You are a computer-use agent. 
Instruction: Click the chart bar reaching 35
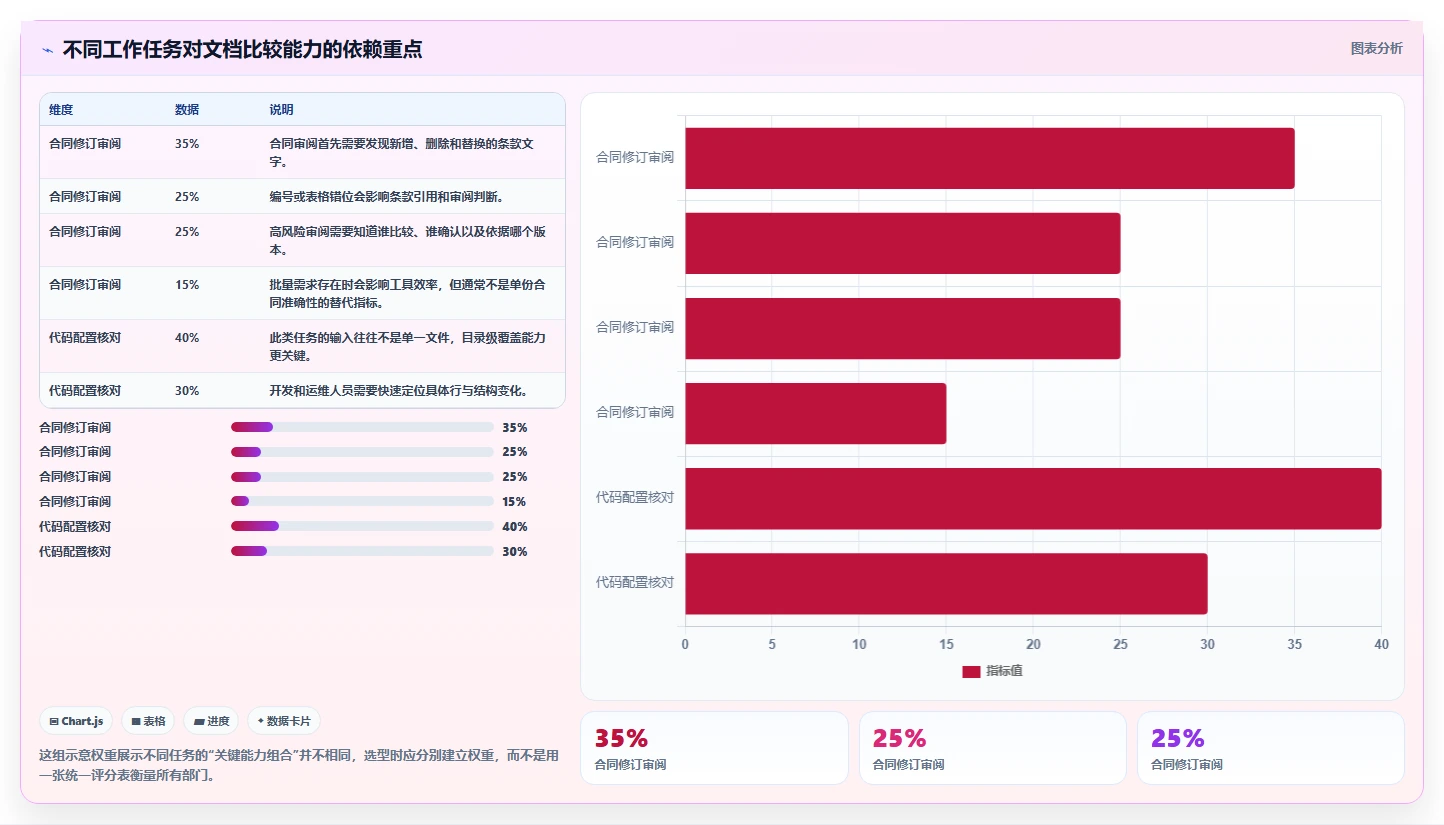point(990,158)
